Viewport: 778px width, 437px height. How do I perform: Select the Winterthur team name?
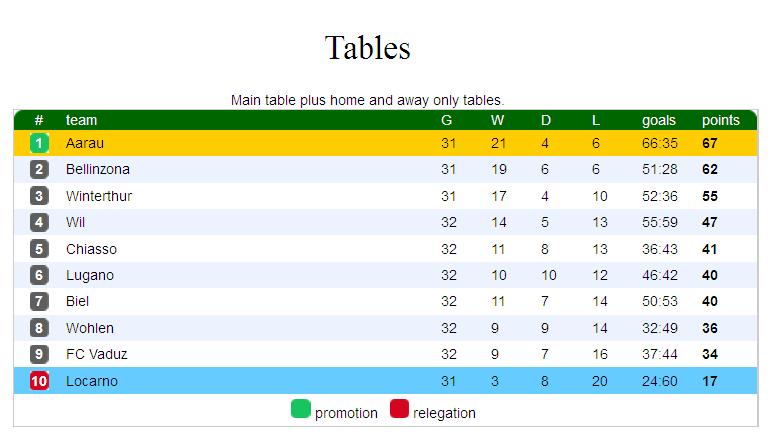click(99, 196)
